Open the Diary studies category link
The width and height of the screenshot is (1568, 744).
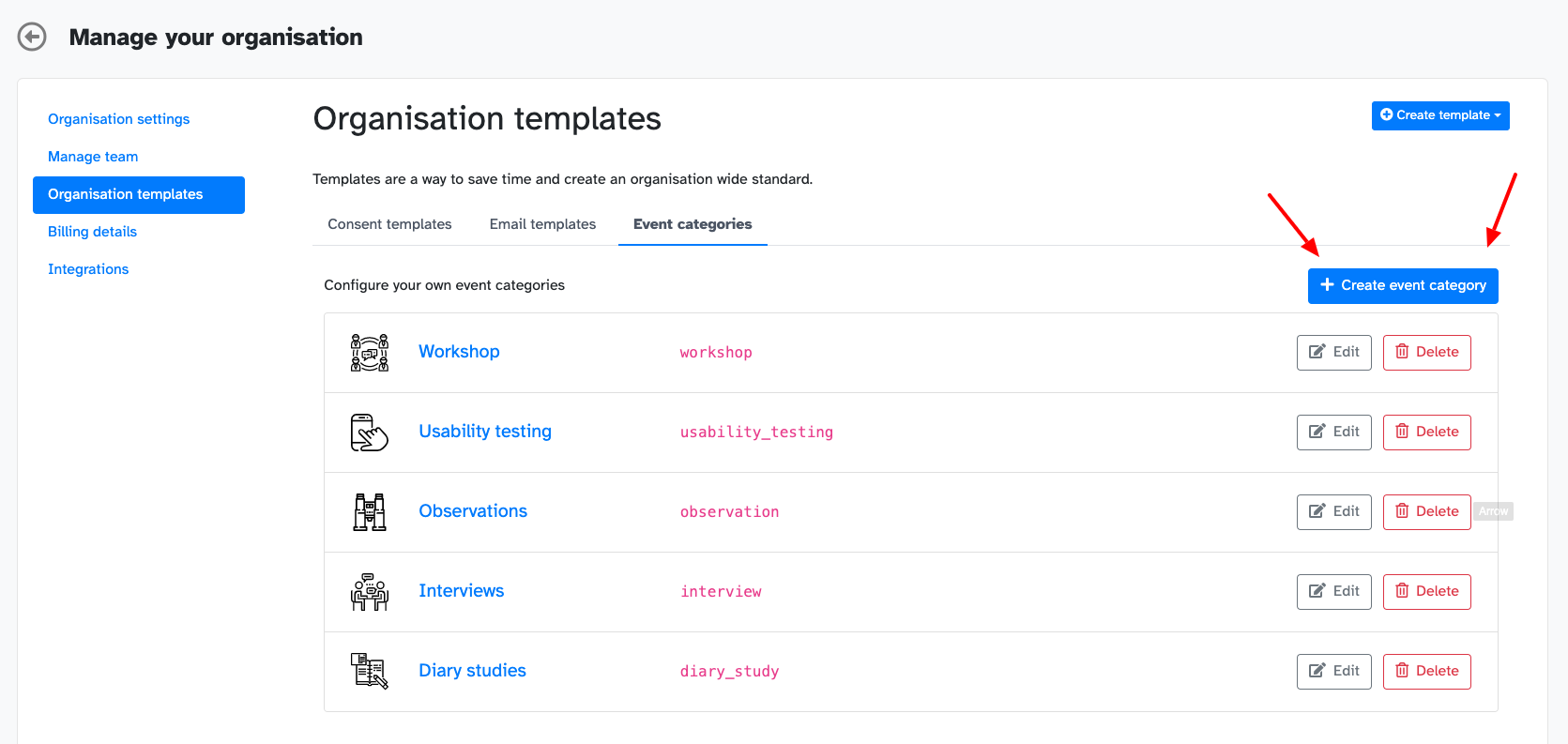coord(472,671)
